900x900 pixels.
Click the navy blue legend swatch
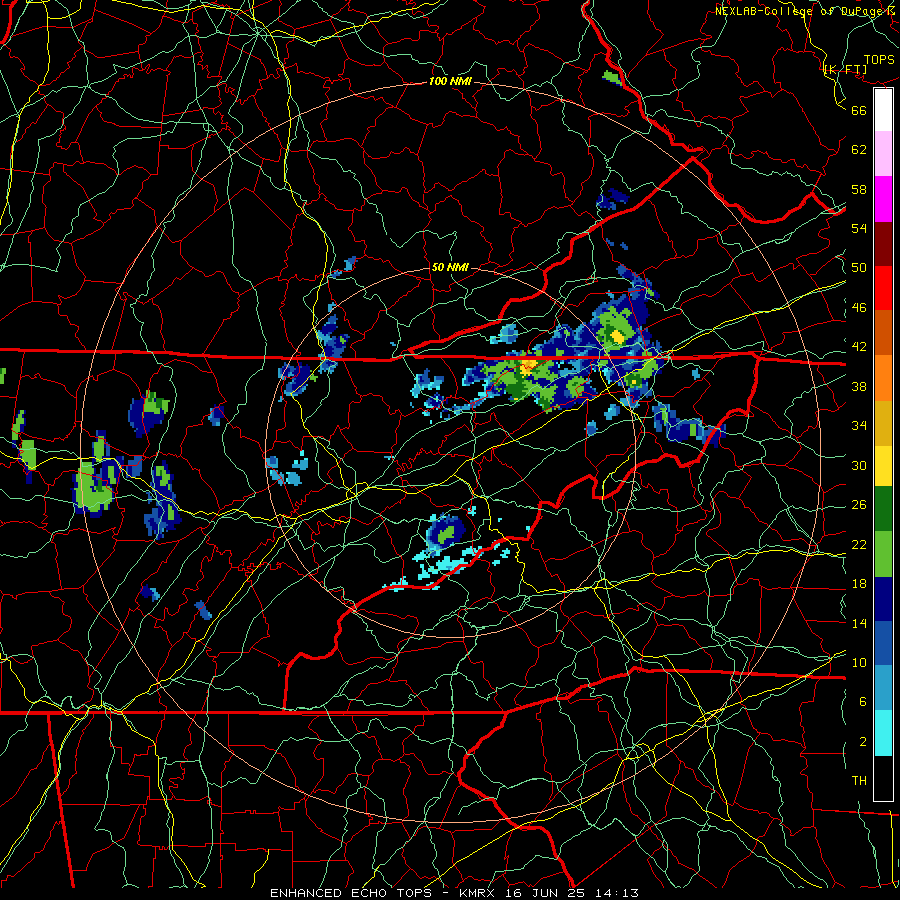(883, 599)
